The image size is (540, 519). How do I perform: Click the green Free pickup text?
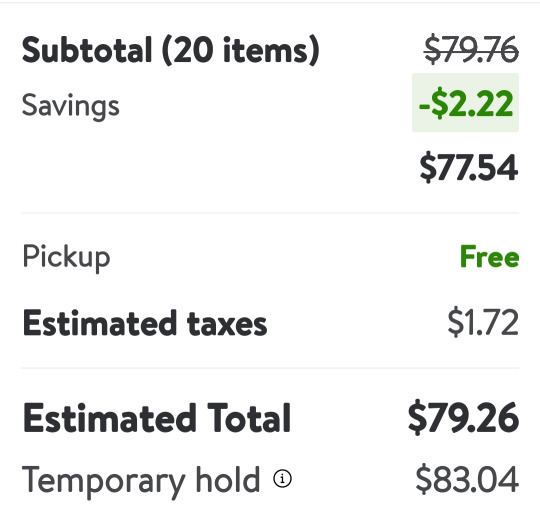489,257
